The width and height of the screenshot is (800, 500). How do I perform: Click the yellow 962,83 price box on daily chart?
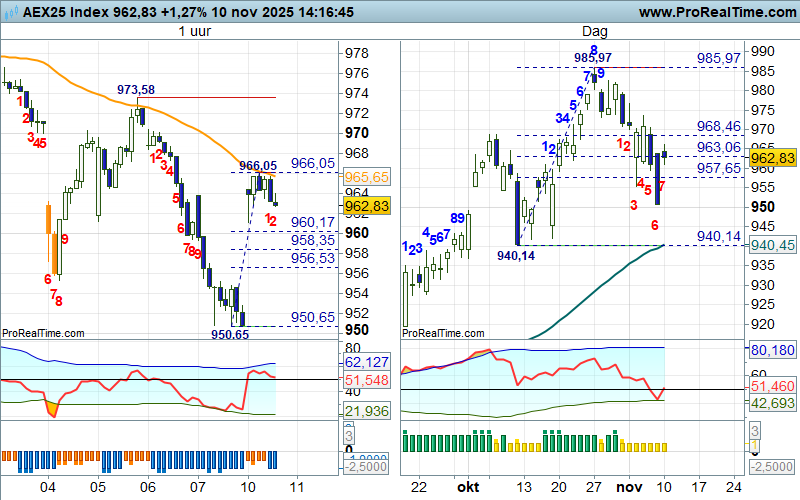772,158
